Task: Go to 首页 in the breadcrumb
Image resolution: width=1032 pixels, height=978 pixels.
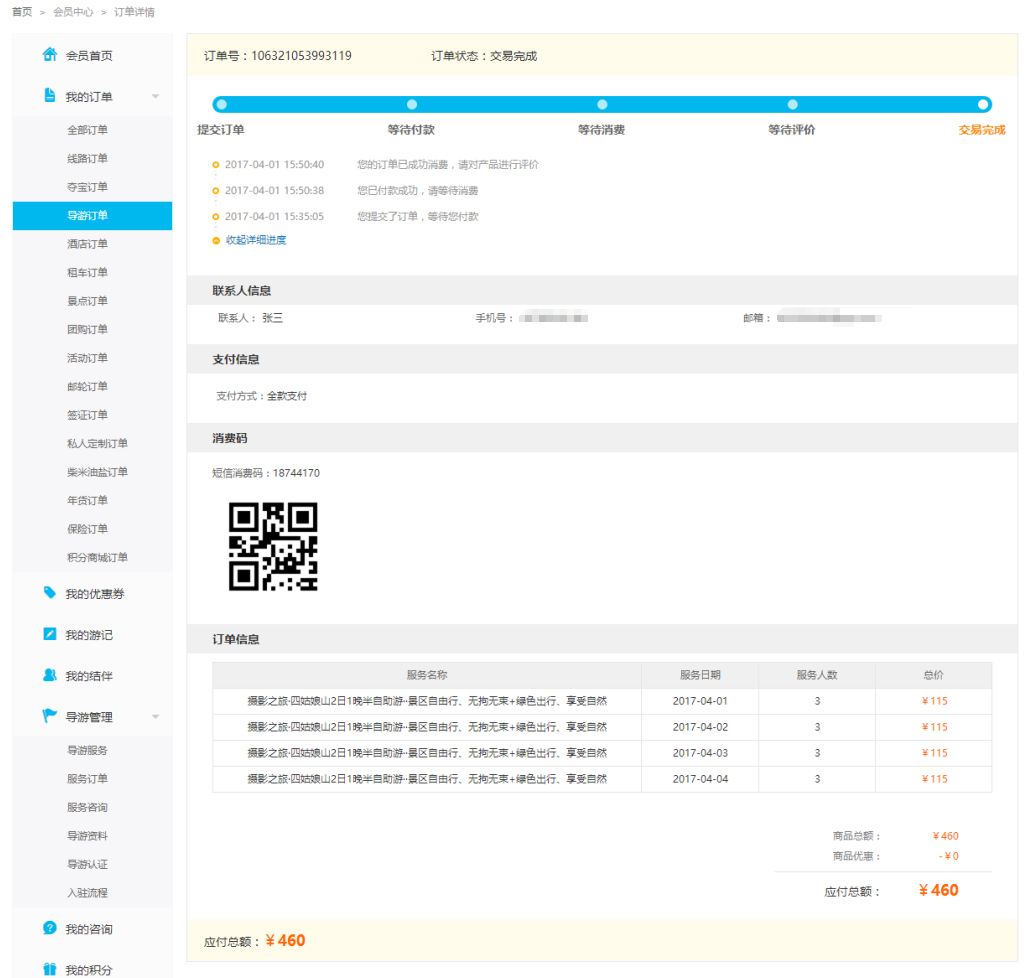Action: tap(22, 12)
